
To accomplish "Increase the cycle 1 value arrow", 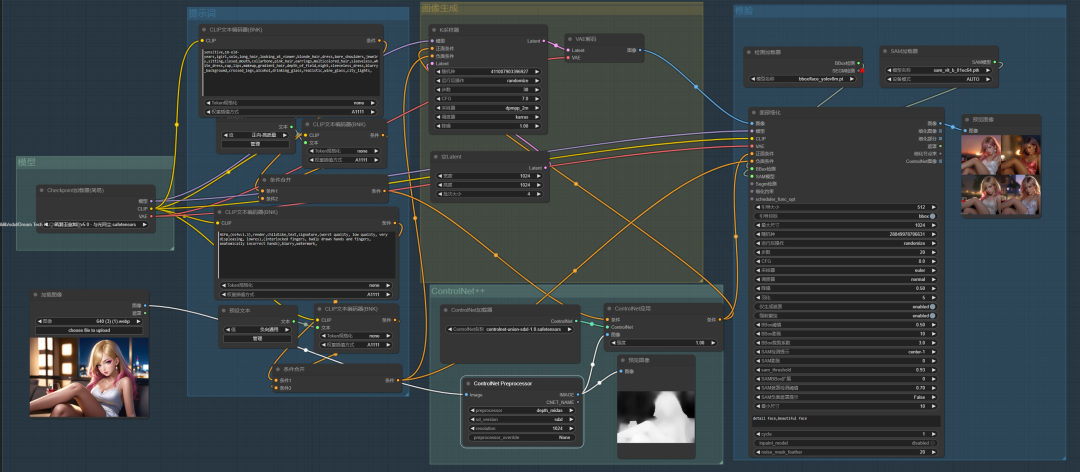I will click(933, 434).
